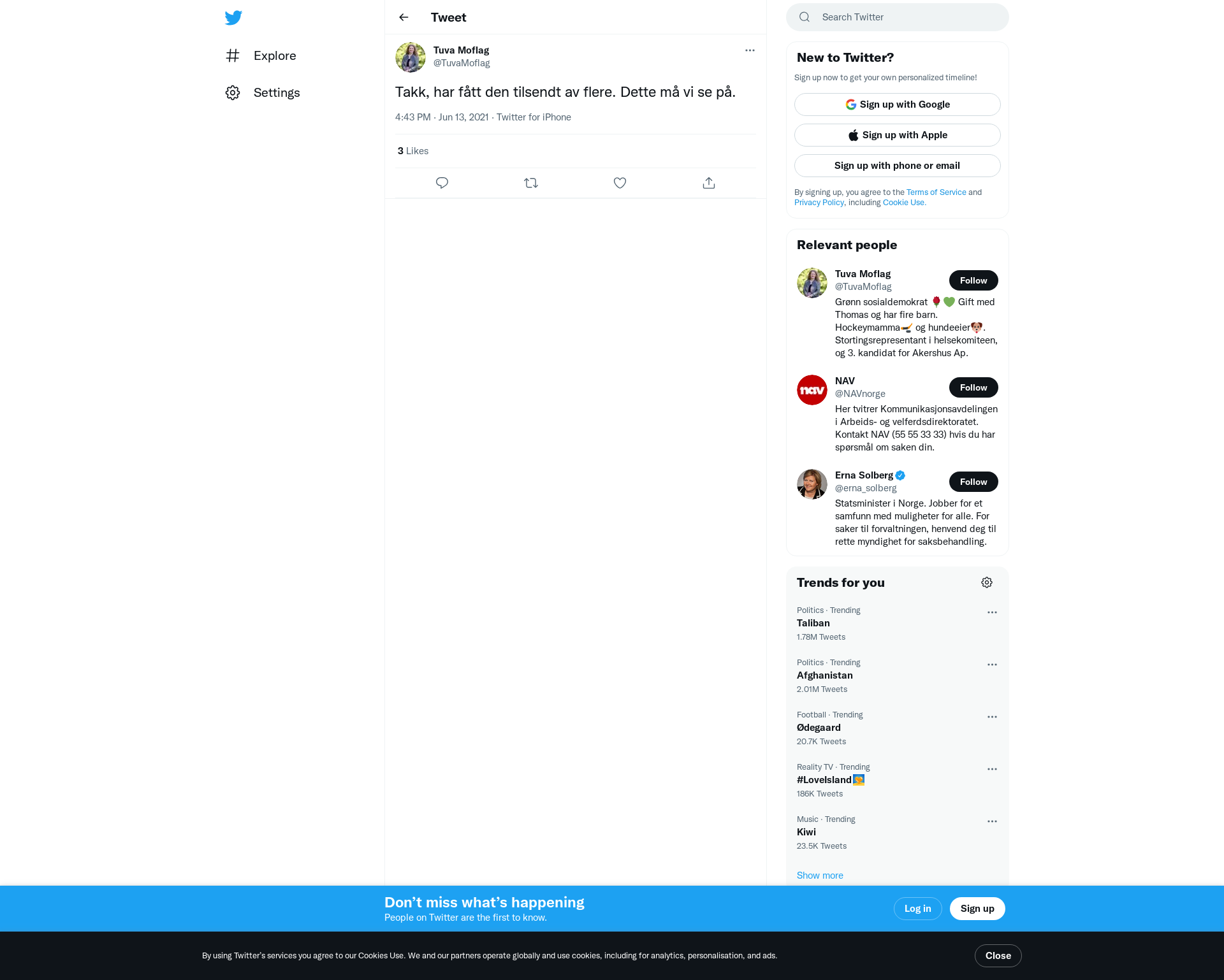Open the Trends settings gear icon
Viewport: 1224px width, 980px height.
click(987, 582)
